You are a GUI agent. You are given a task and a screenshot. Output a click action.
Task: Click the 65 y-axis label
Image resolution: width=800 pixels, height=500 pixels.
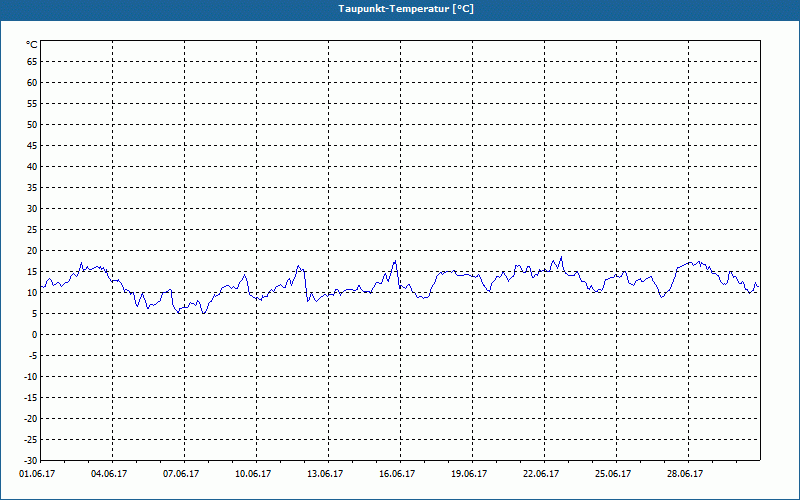[32, 62]
